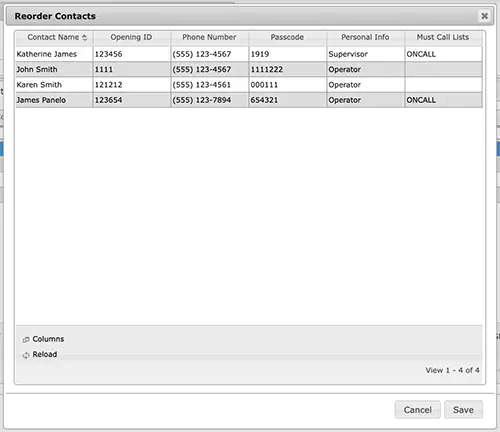
Task: Click the Opening ID column header
Action: [x=132, y=37]
